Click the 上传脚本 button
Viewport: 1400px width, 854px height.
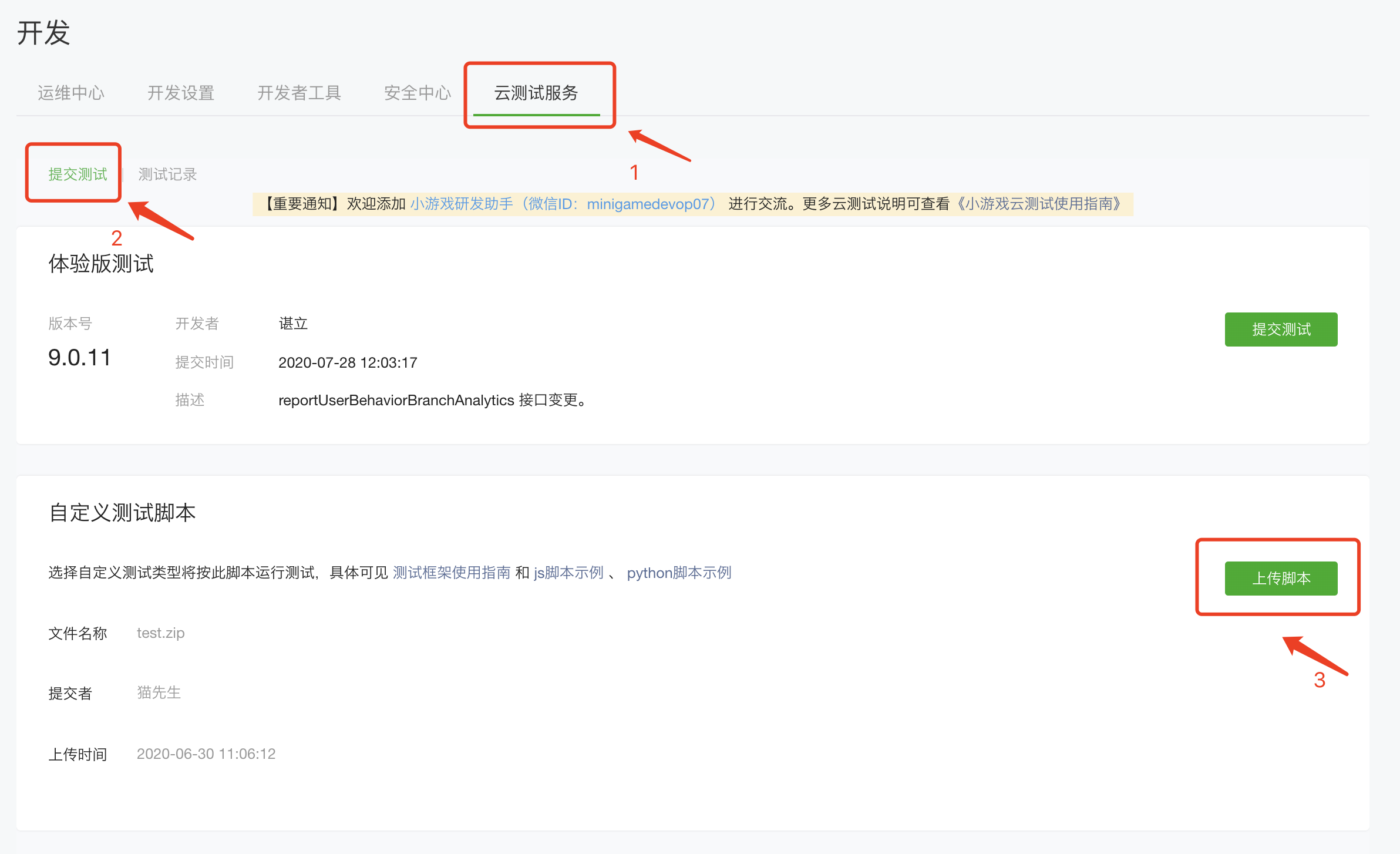pyautogui.click(x=1281, y=579)
